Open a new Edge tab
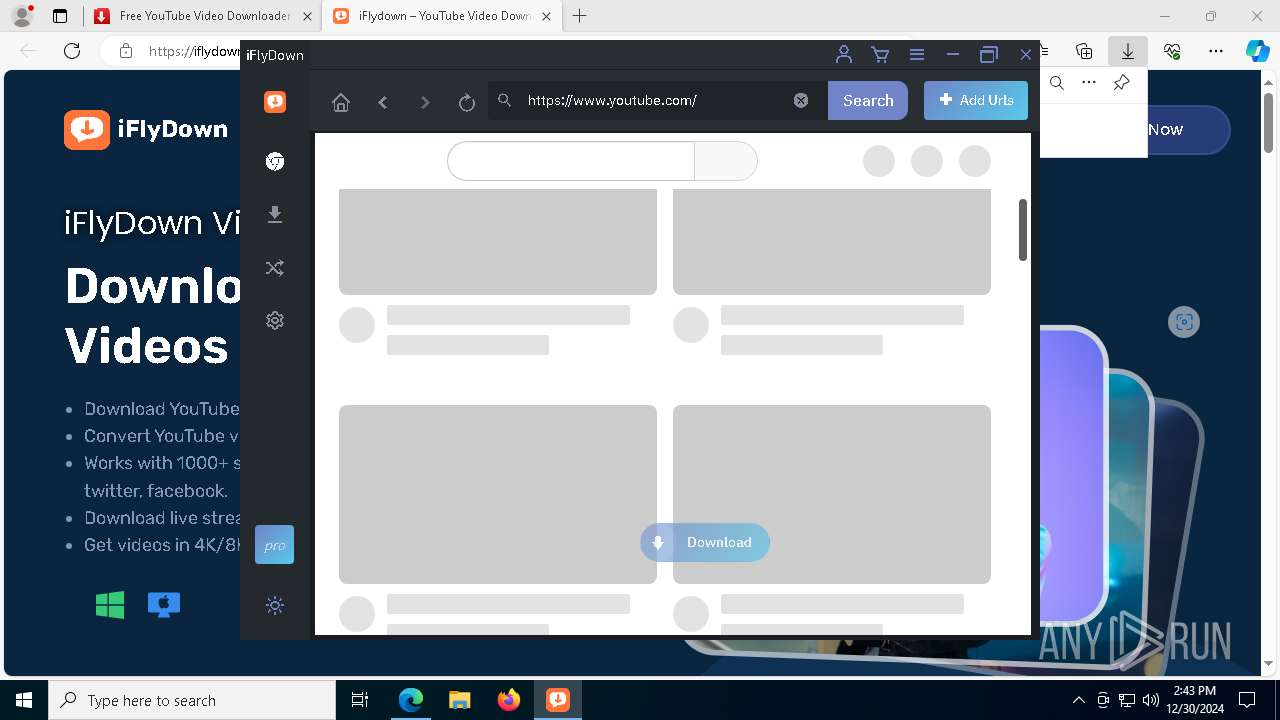Viewport: 1280px width, 720px height. pyautogui.click(x=580, y=16)
